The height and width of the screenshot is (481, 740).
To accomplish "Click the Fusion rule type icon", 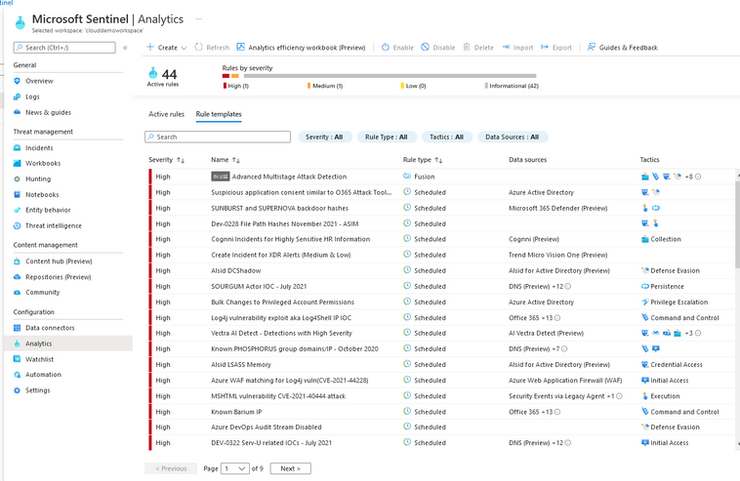I will (x=407, y=176).
